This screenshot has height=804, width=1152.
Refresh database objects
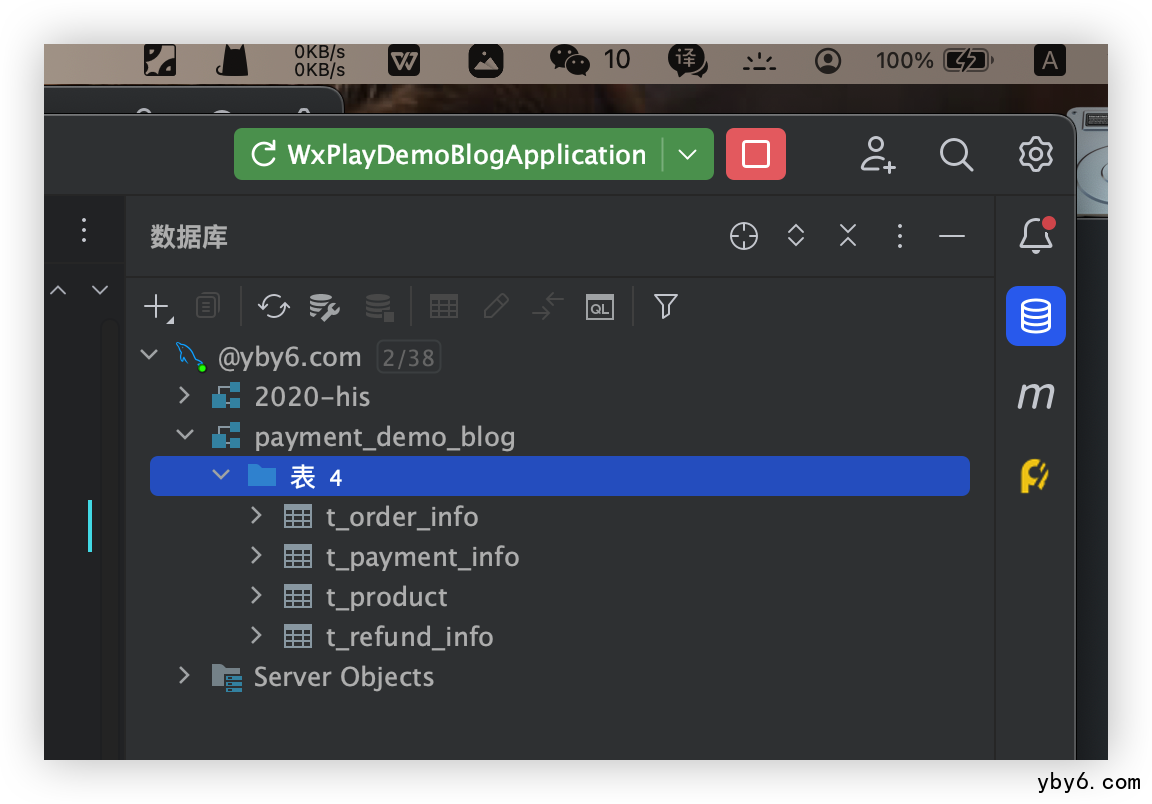point(273,306)
